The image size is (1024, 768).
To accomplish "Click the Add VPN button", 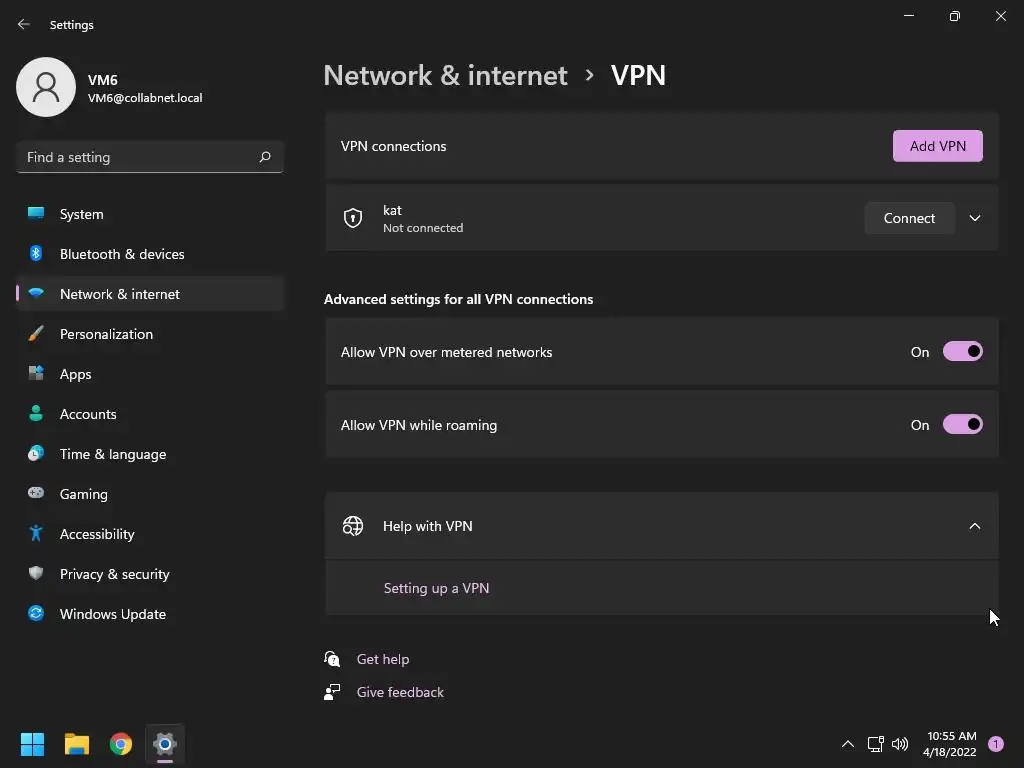I will point(937,146).
